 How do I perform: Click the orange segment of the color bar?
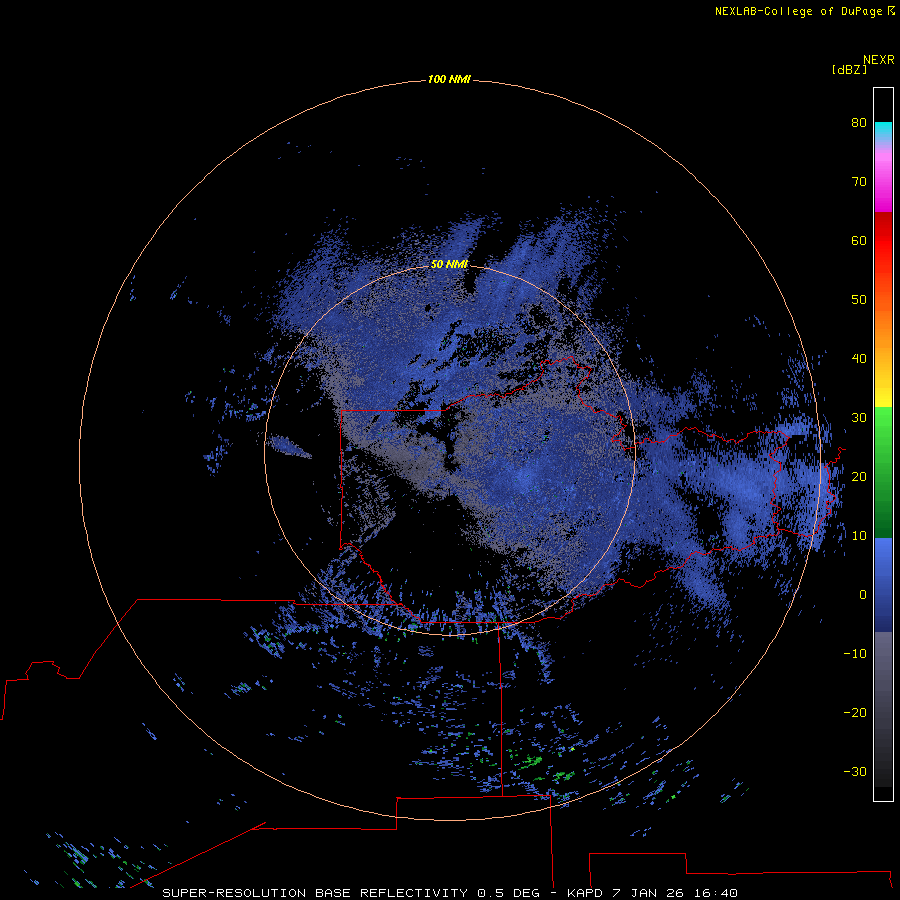(883, 327)
